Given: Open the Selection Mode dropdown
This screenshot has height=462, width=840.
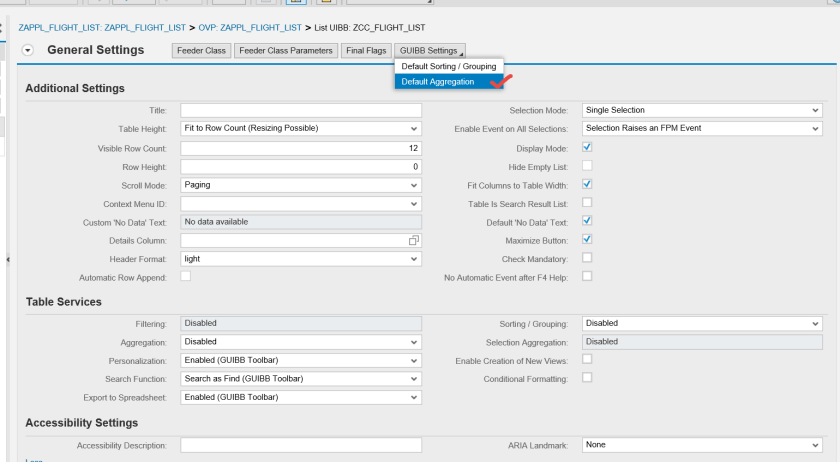Looking at the screenshot, I should [702, 110].
